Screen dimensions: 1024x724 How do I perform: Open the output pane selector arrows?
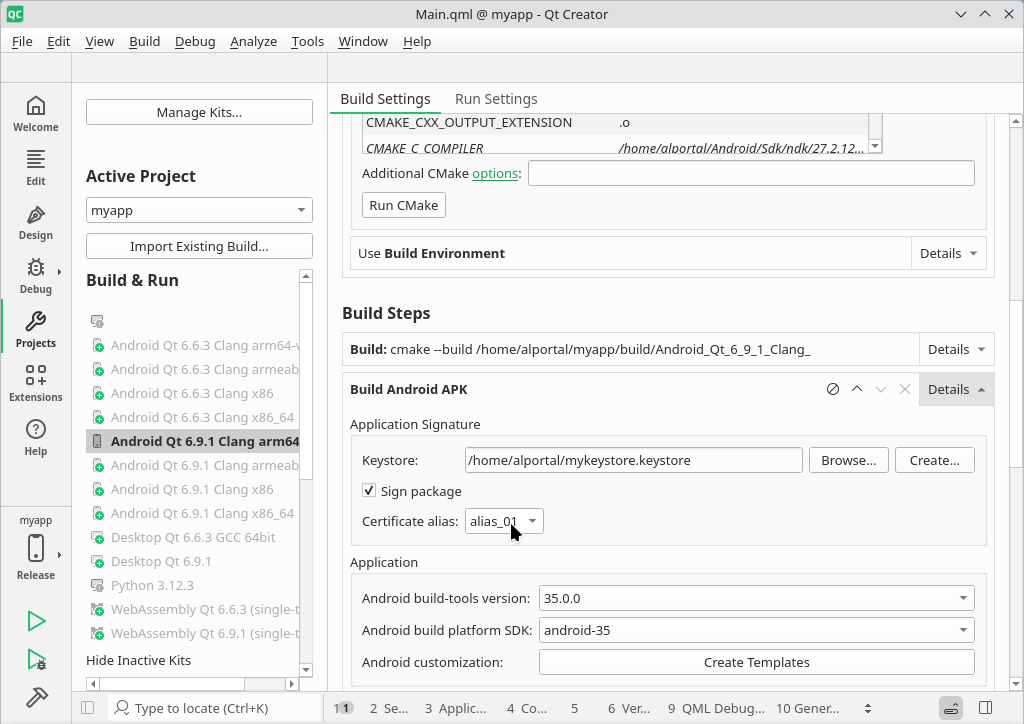coord(868,708)
